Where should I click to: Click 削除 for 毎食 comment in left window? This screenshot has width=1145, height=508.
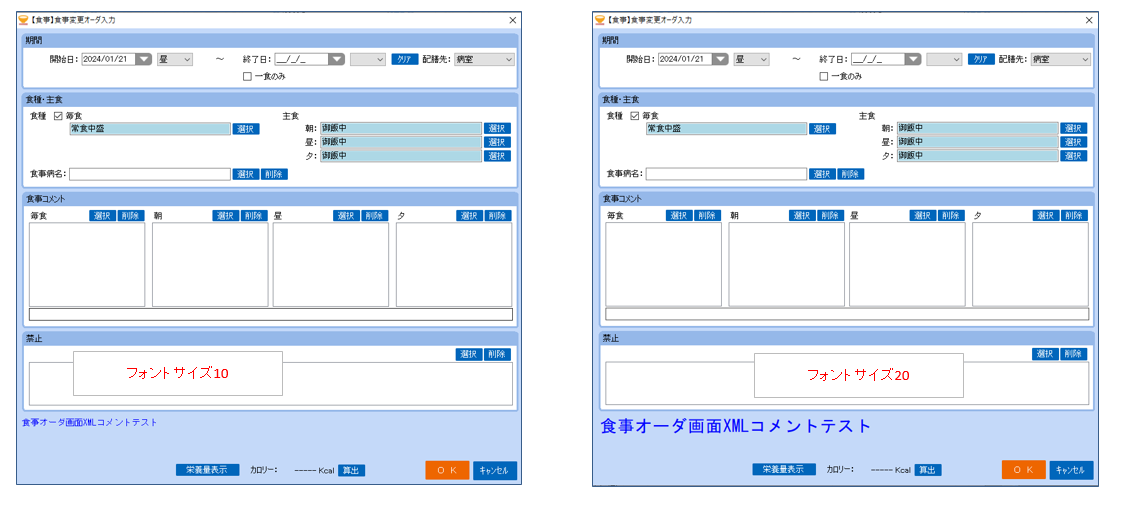[x=131, y=215]
